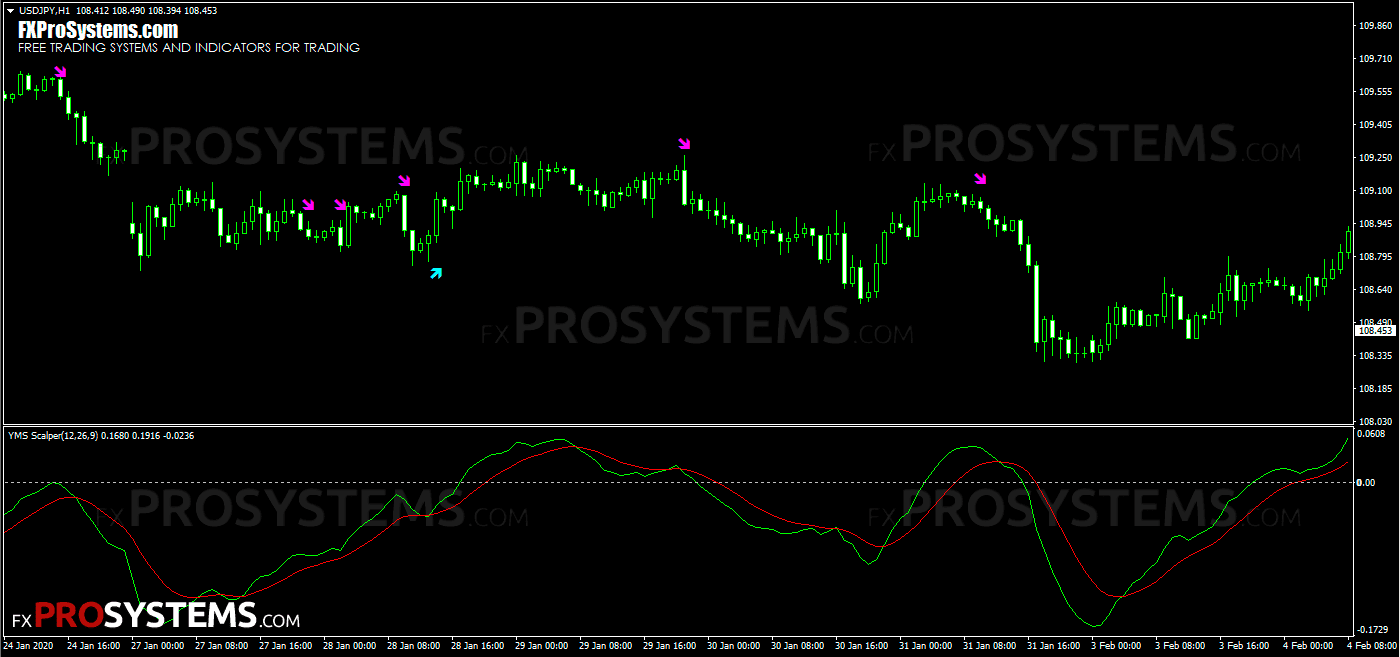
Task: Click the '29 Jan 16:00' time axis label
Action: pyautogui.click(x=669, y=646)
